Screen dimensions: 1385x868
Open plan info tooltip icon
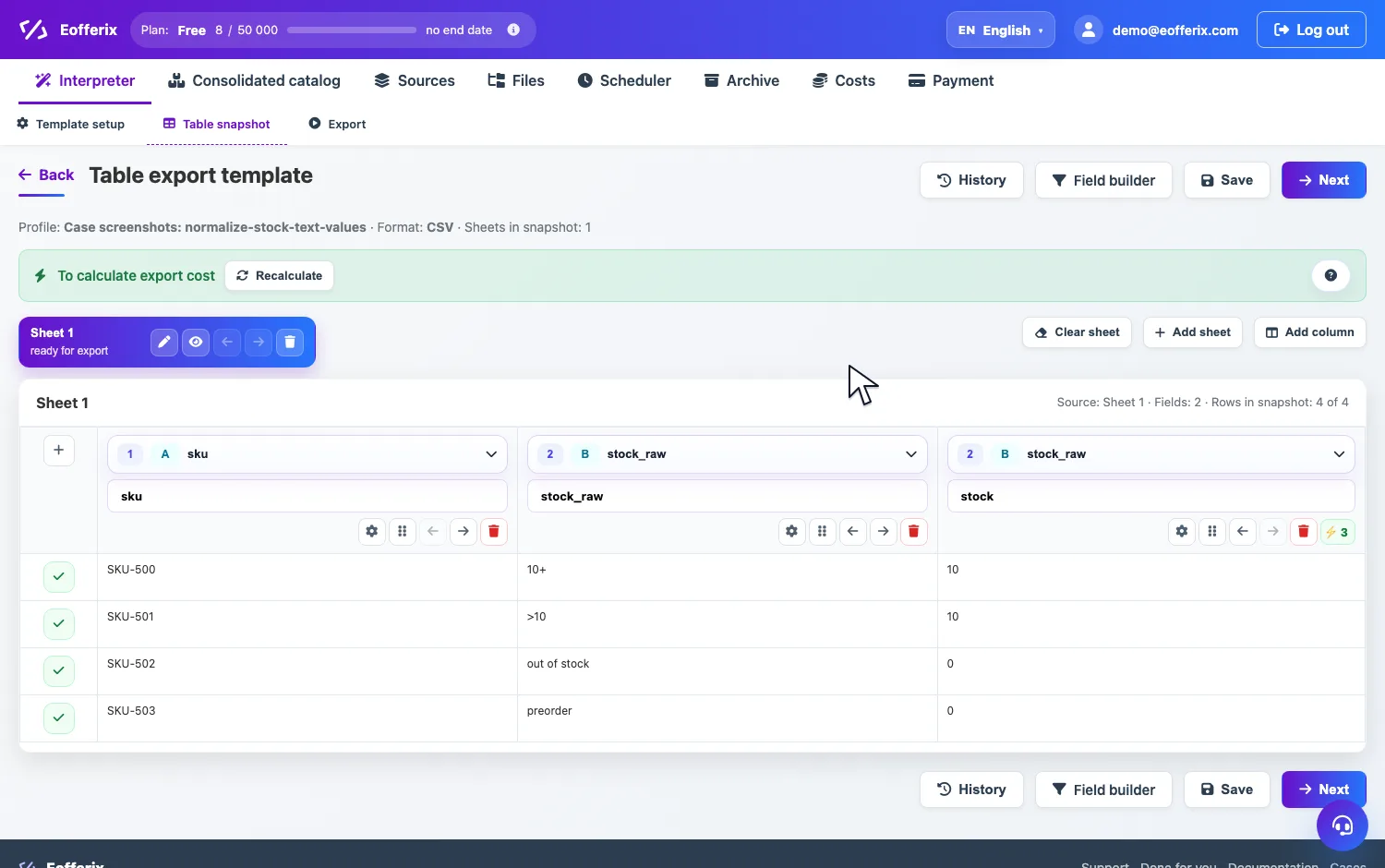click(x=513, y=30)
